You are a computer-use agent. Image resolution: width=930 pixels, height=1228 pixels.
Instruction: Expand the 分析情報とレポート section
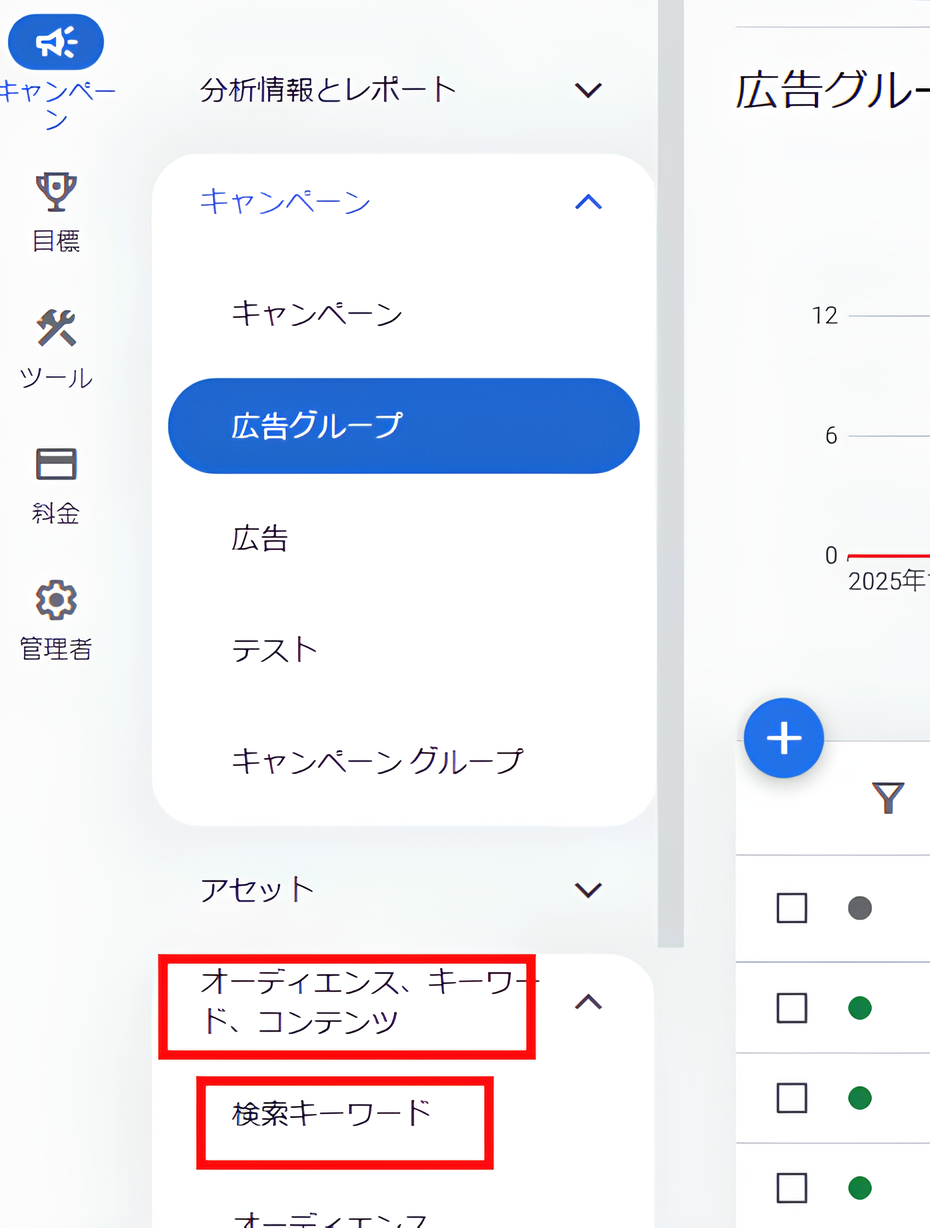coord(588,90)
